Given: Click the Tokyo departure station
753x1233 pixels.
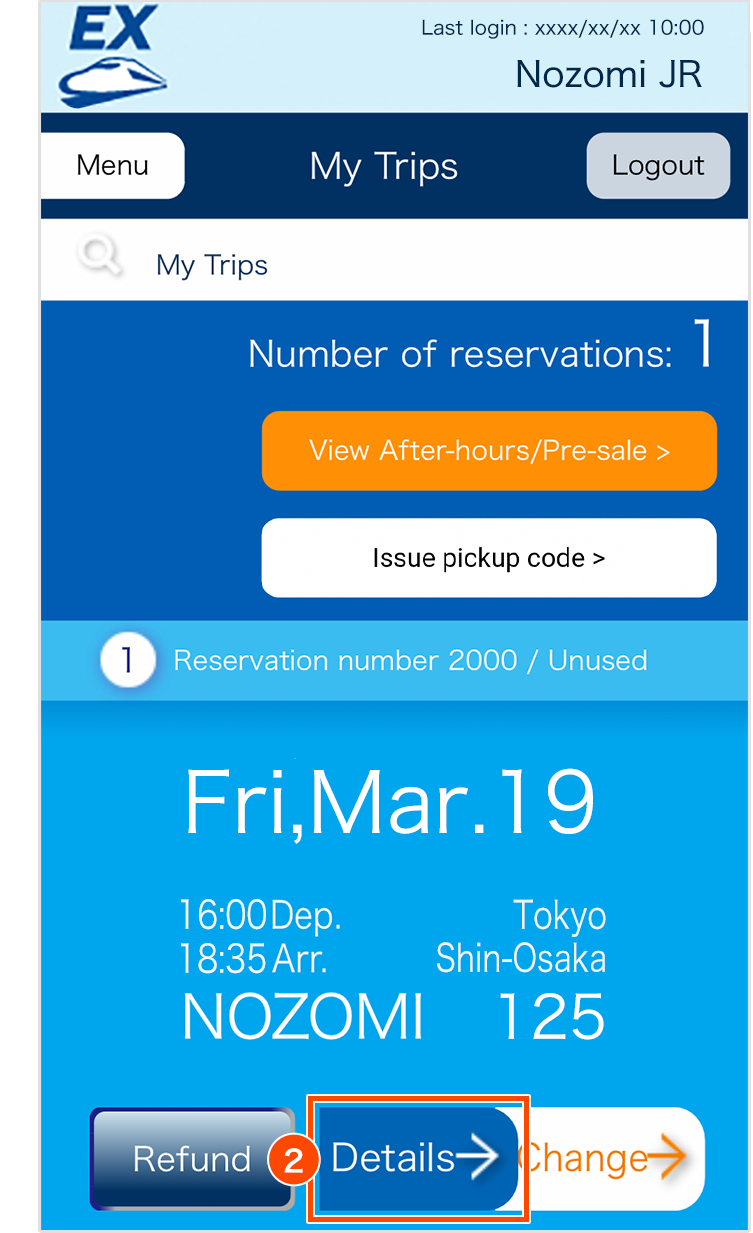Looking at the screenshot, I should 559,915.
